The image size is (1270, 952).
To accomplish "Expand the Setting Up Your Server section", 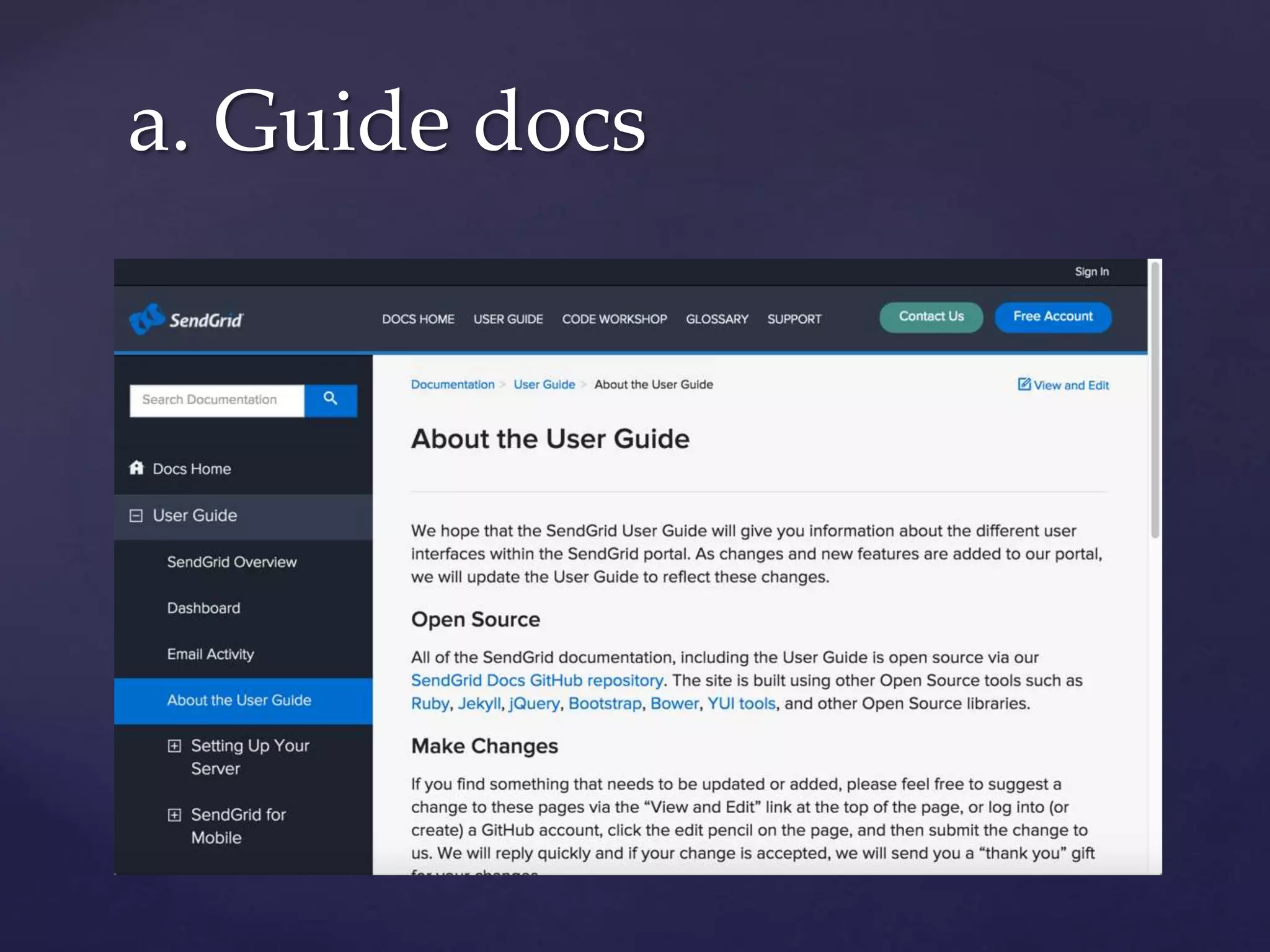I will [x=174, y=746].
